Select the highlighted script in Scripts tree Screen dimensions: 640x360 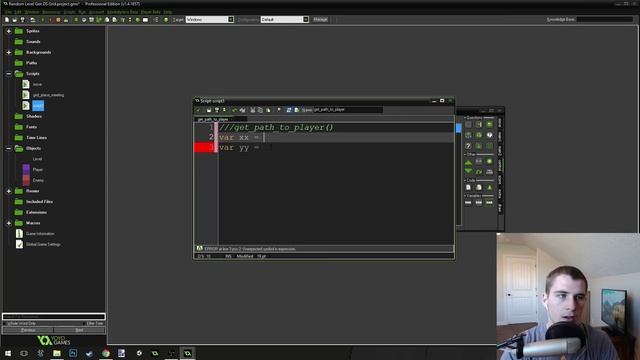(x=38, y=106)
